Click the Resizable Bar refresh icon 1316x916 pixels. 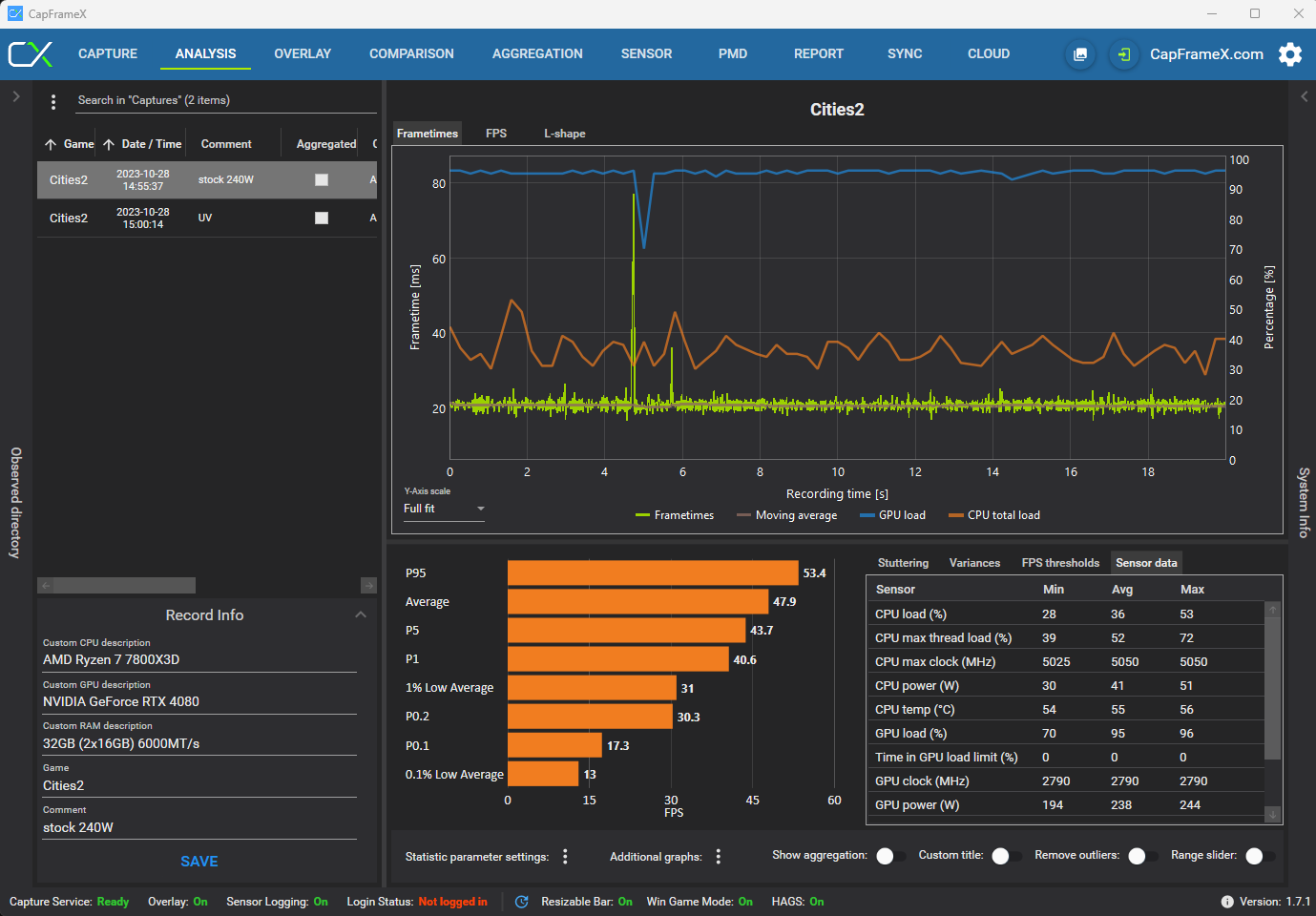[522, 902]
